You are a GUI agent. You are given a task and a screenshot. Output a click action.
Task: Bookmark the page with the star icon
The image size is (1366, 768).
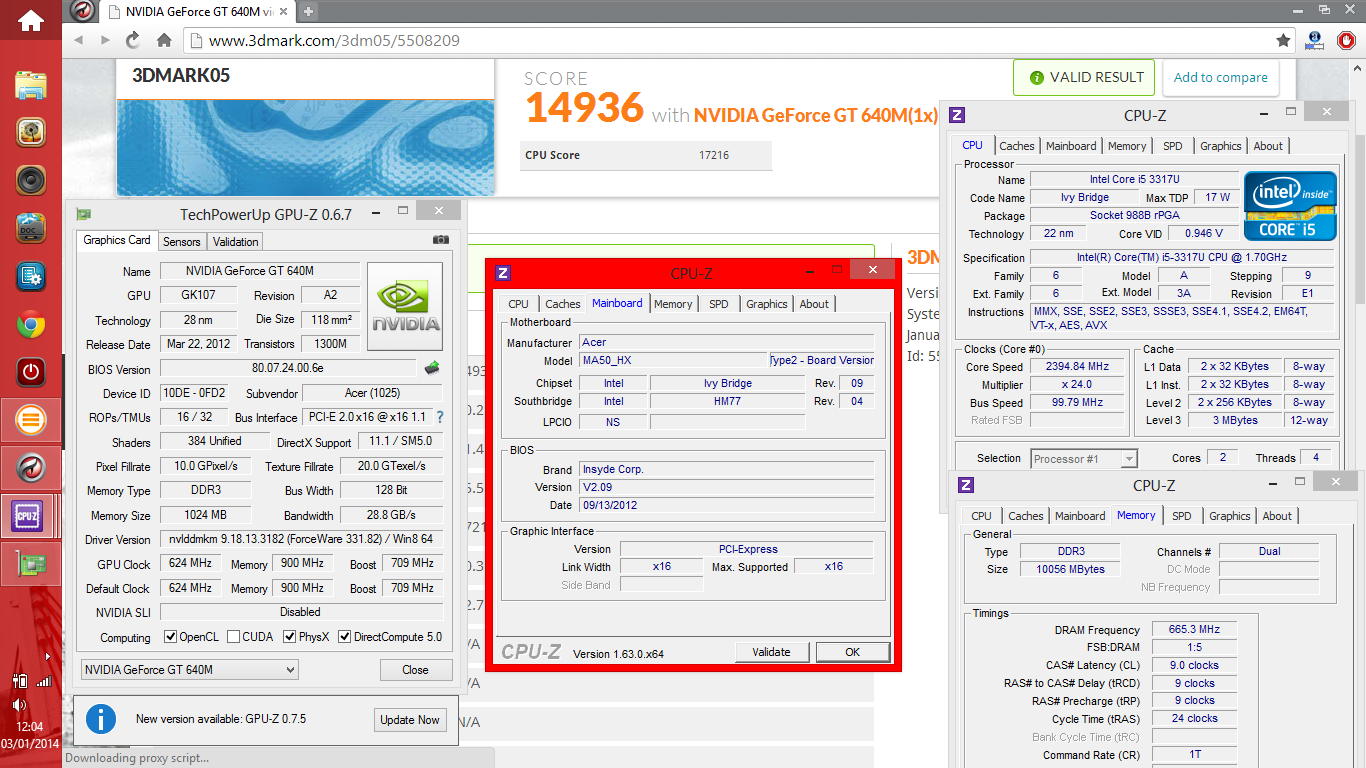pyautogui.click(x=1283, y=41)
